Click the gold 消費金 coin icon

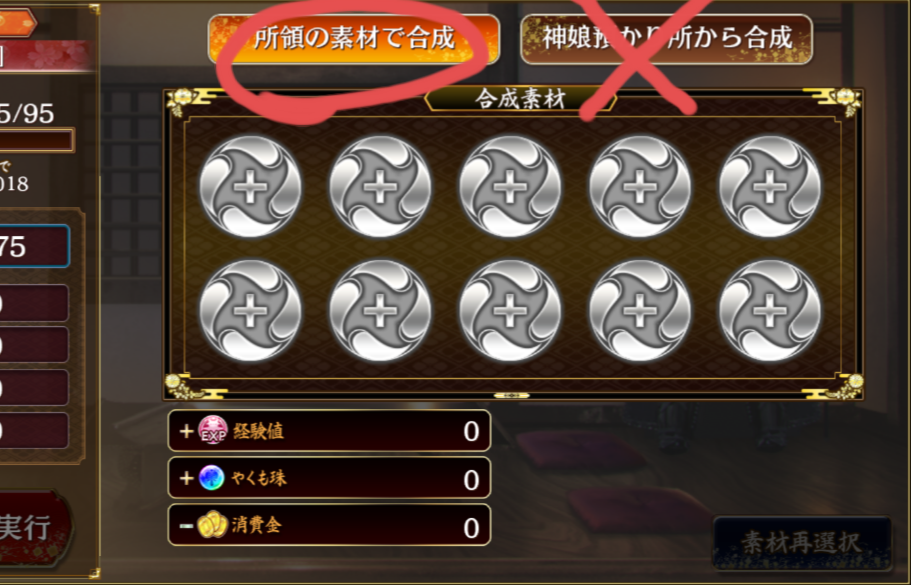[x=212, y=525]
